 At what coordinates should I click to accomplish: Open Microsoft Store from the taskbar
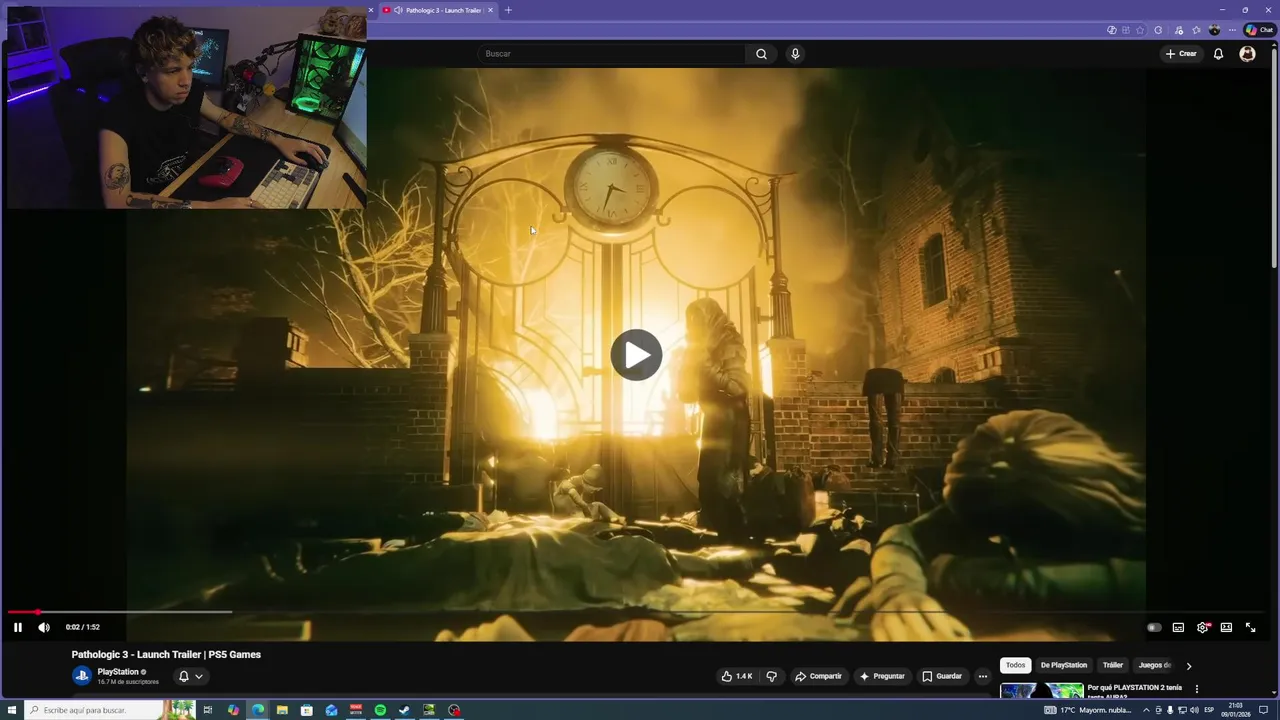click(307, 710)
